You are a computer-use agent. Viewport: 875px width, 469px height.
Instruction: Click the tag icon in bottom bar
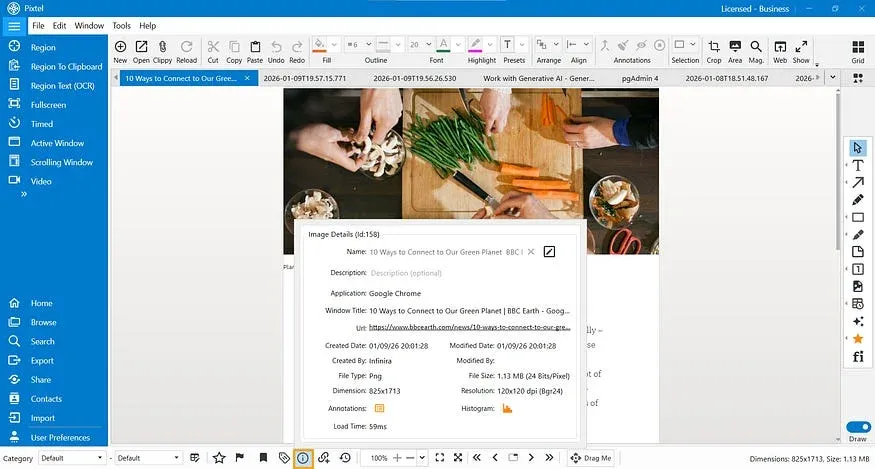(284, 458)
